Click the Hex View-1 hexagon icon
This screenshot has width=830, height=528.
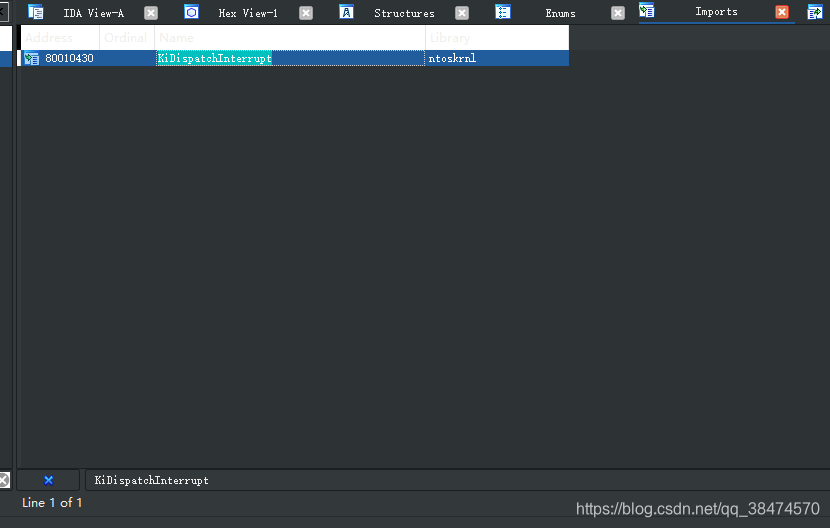pos(192,12)
